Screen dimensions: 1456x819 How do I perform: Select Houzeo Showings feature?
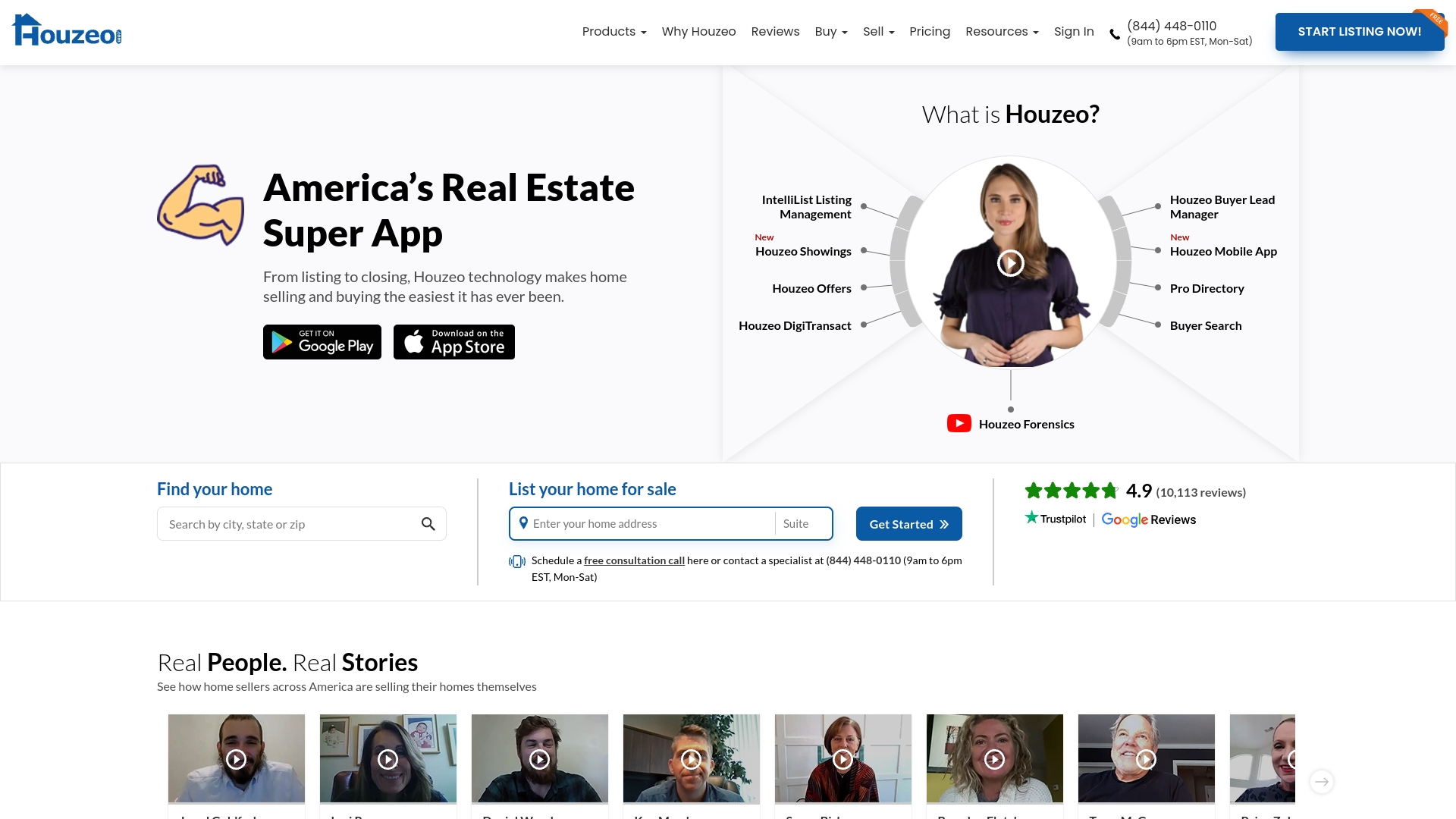(803, 252)
